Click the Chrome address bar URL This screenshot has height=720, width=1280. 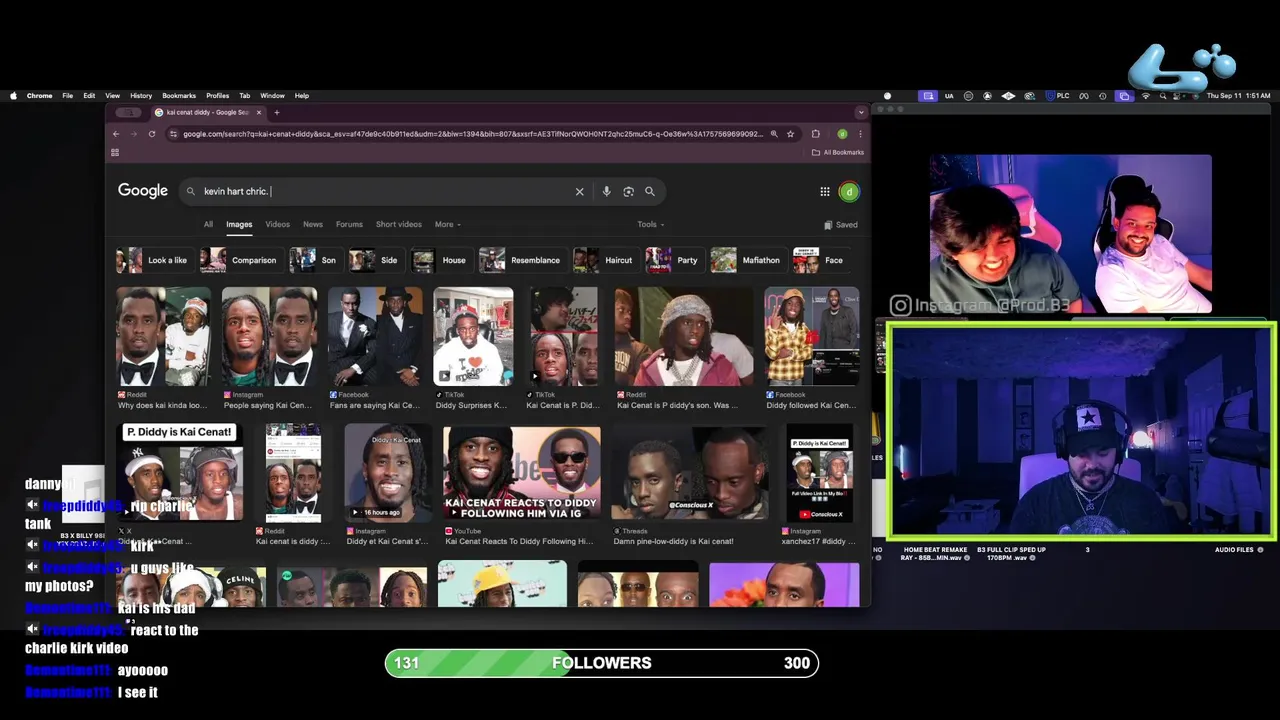(x=472, y=134)
